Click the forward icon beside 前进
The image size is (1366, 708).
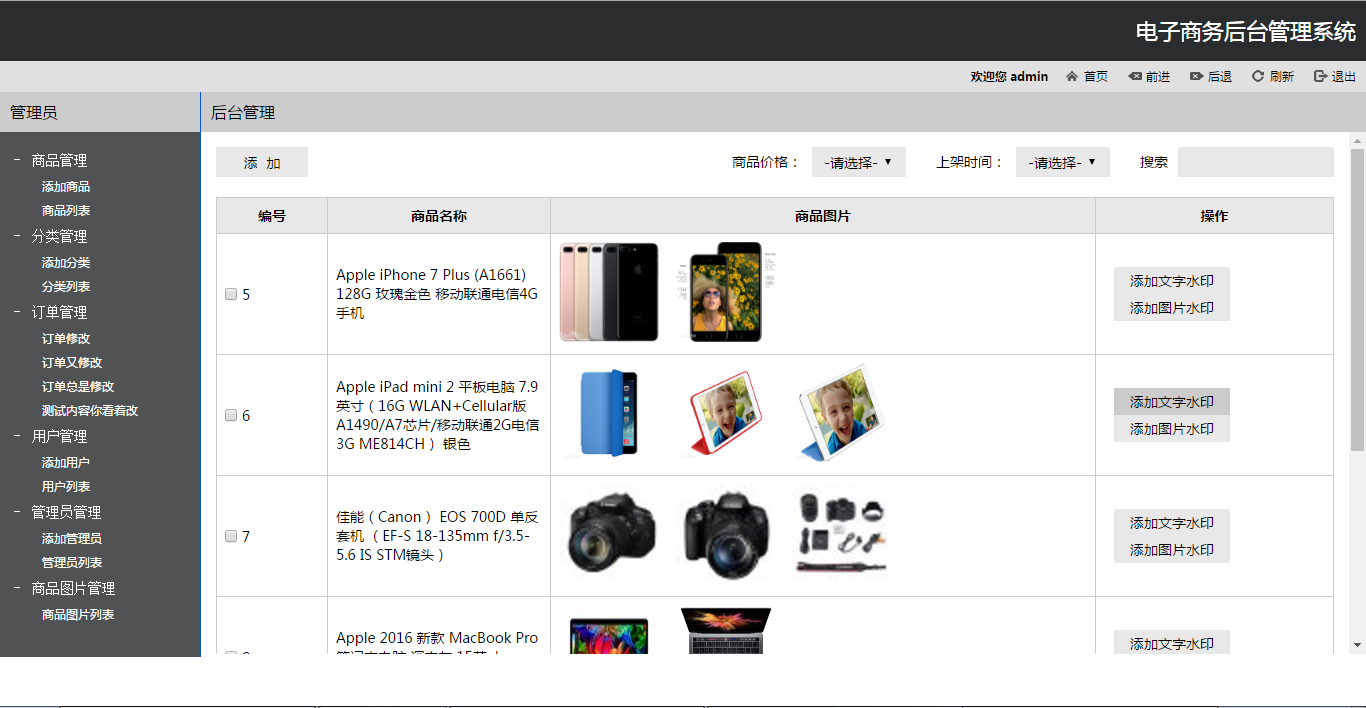1134,76
